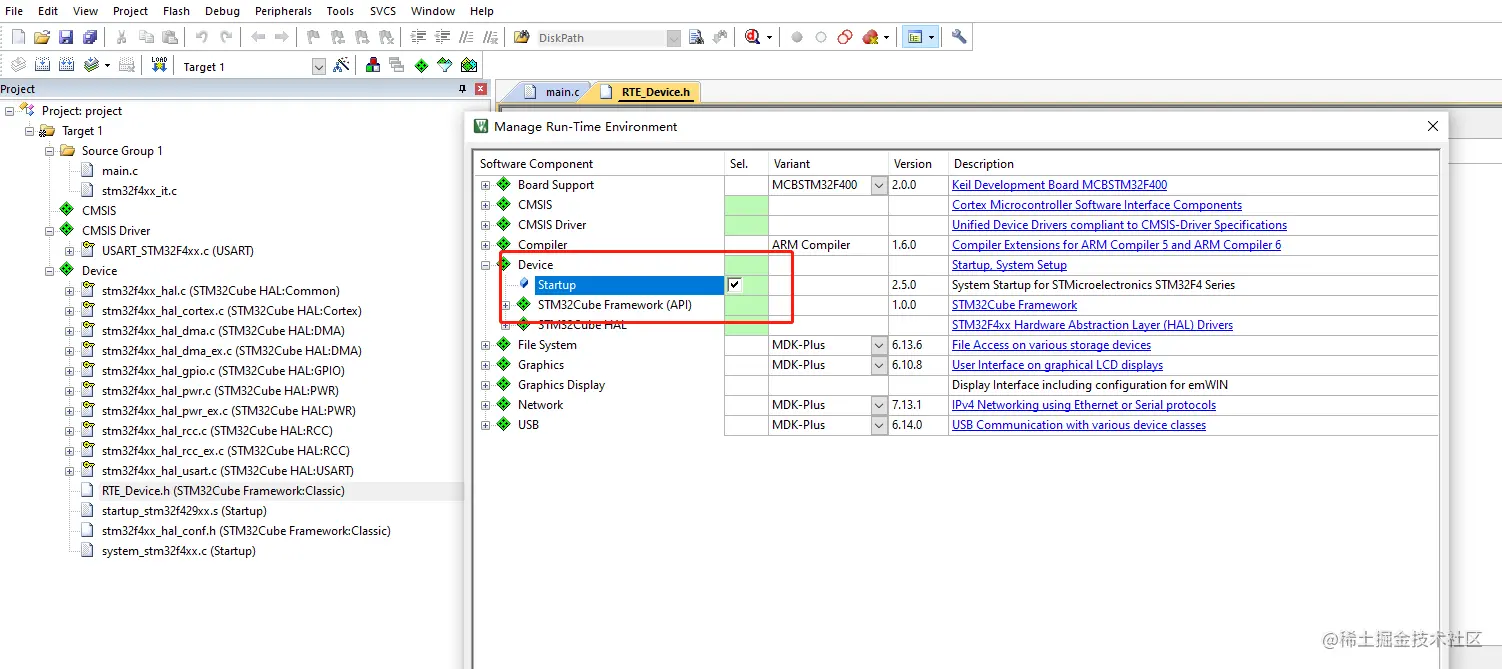
Task: Open Network MDK-Plus variant dropdown
Action: tap(879, 405)
